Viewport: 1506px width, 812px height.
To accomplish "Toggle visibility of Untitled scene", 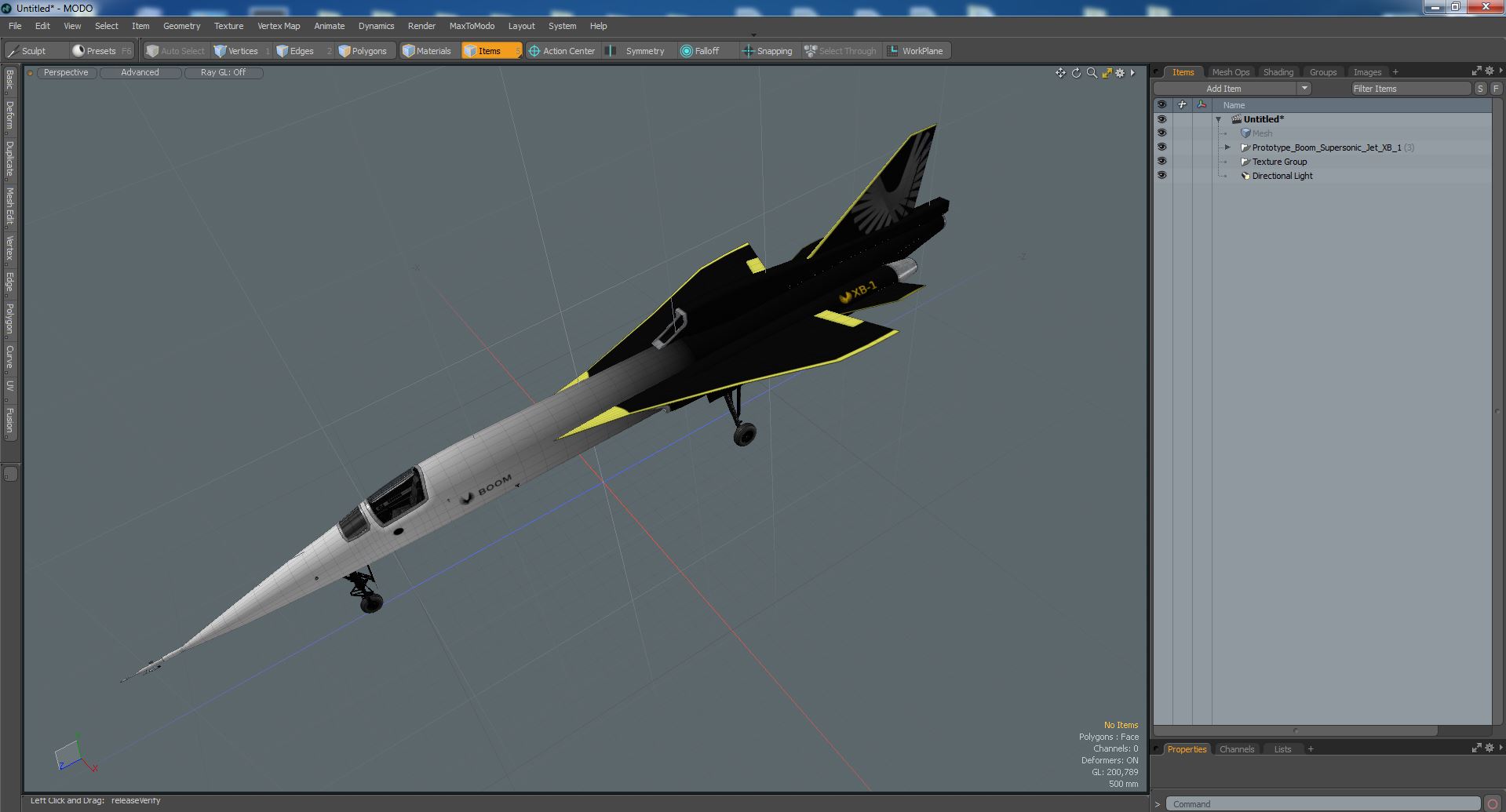I will pos(1161,119).
